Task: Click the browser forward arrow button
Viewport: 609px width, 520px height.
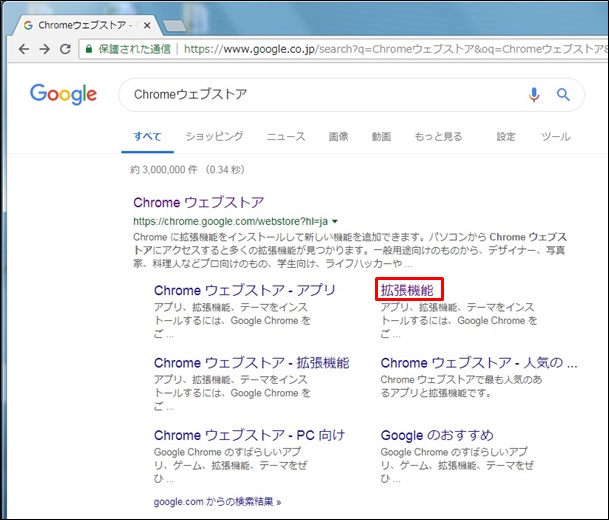Action: pos(43,48)
